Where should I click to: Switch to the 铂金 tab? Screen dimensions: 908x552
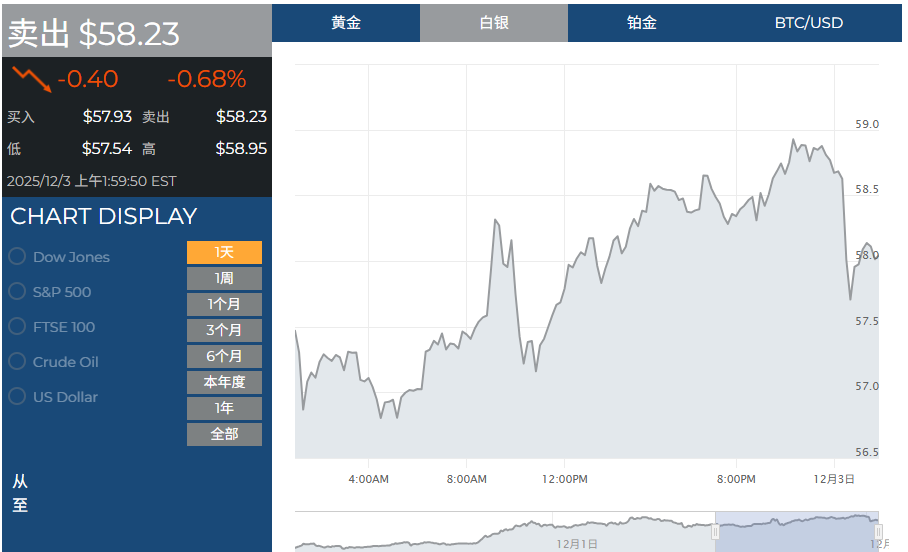click(x=642, y=23)
